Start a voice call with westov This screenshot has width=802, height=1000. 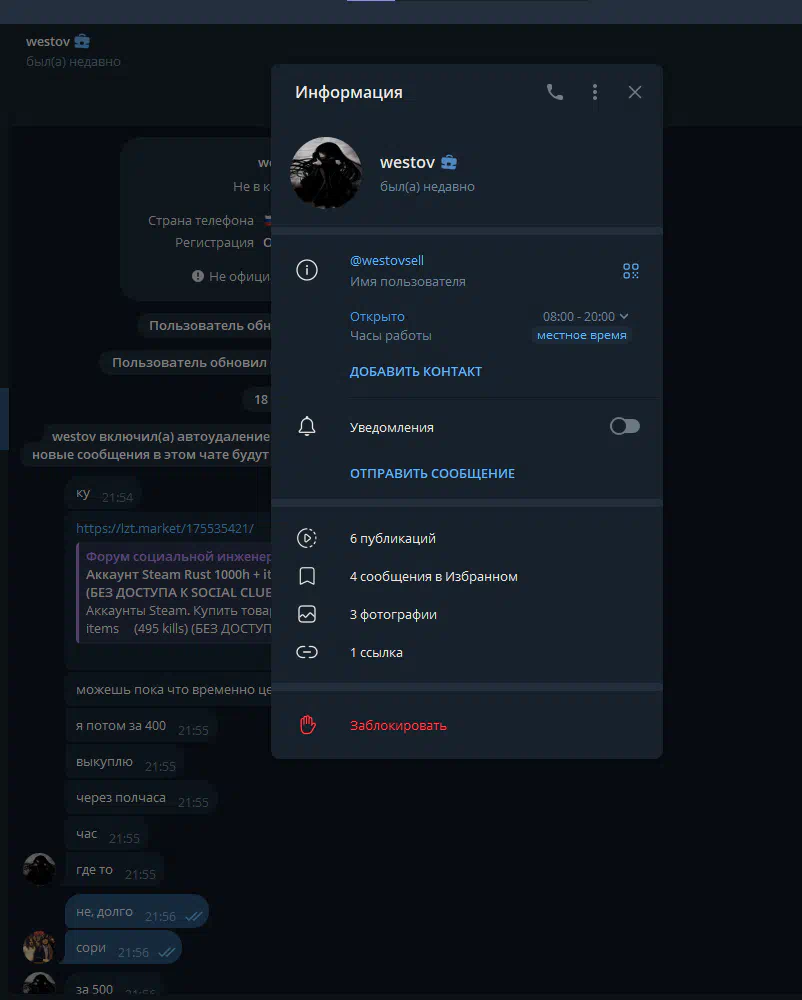tap(555, 92)
